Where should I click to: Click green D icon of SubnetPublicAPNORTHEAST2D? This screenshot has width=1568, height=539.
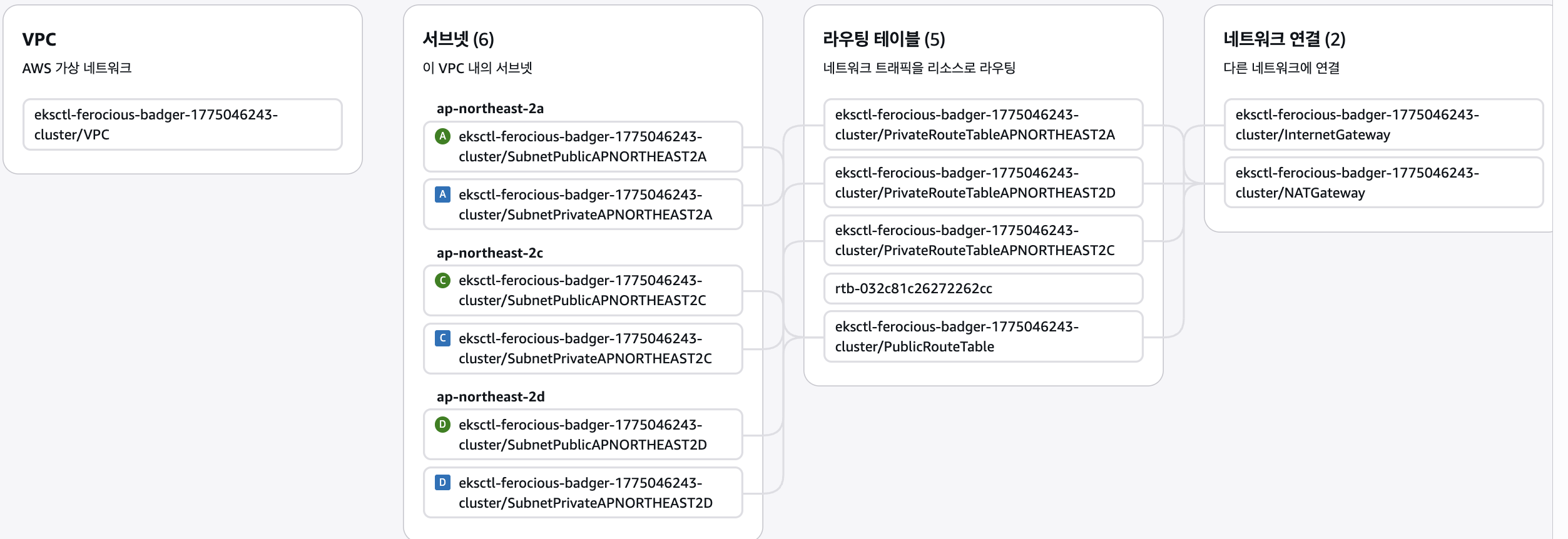click(442, 425)
